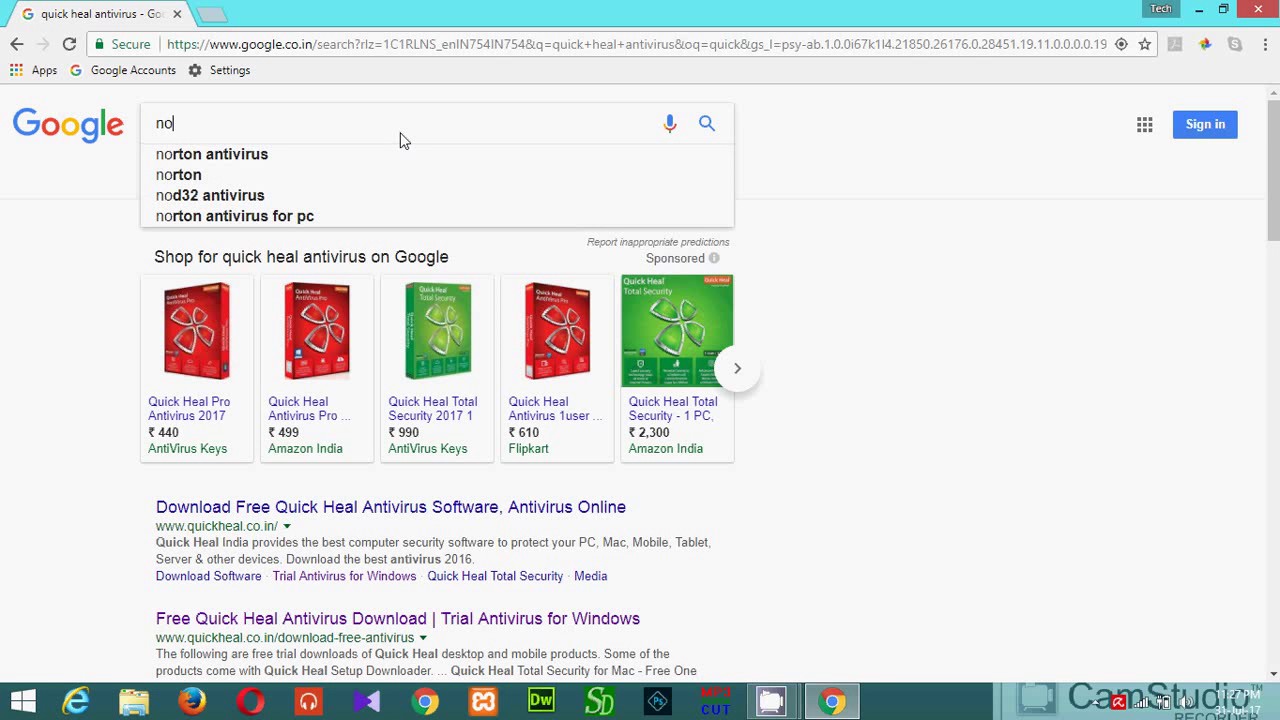Open Trial Antivirus for Windows sitelink
Image resolution: width=1280 pixels, height=720 pixels.
pyautogui.click(x=344, y=576)
